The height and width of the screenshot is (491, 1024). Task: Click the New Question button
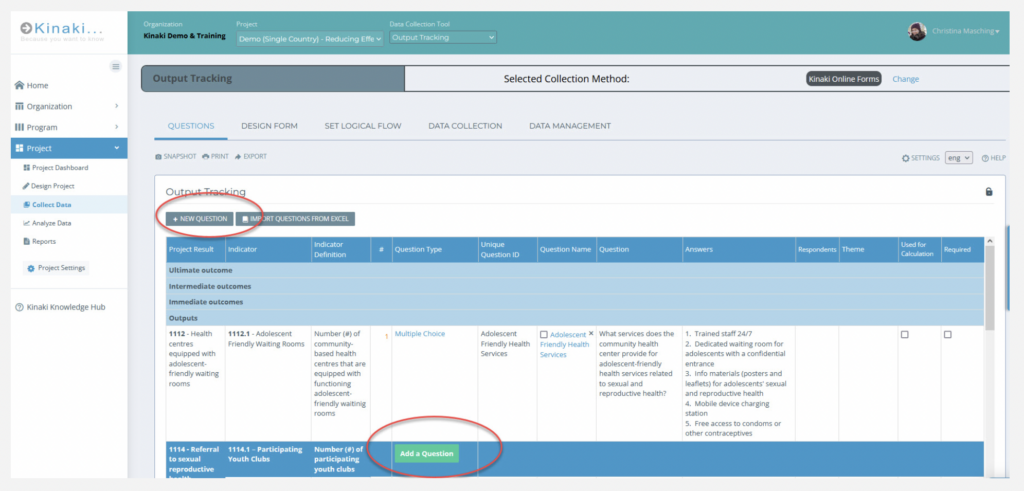(199, 219)
